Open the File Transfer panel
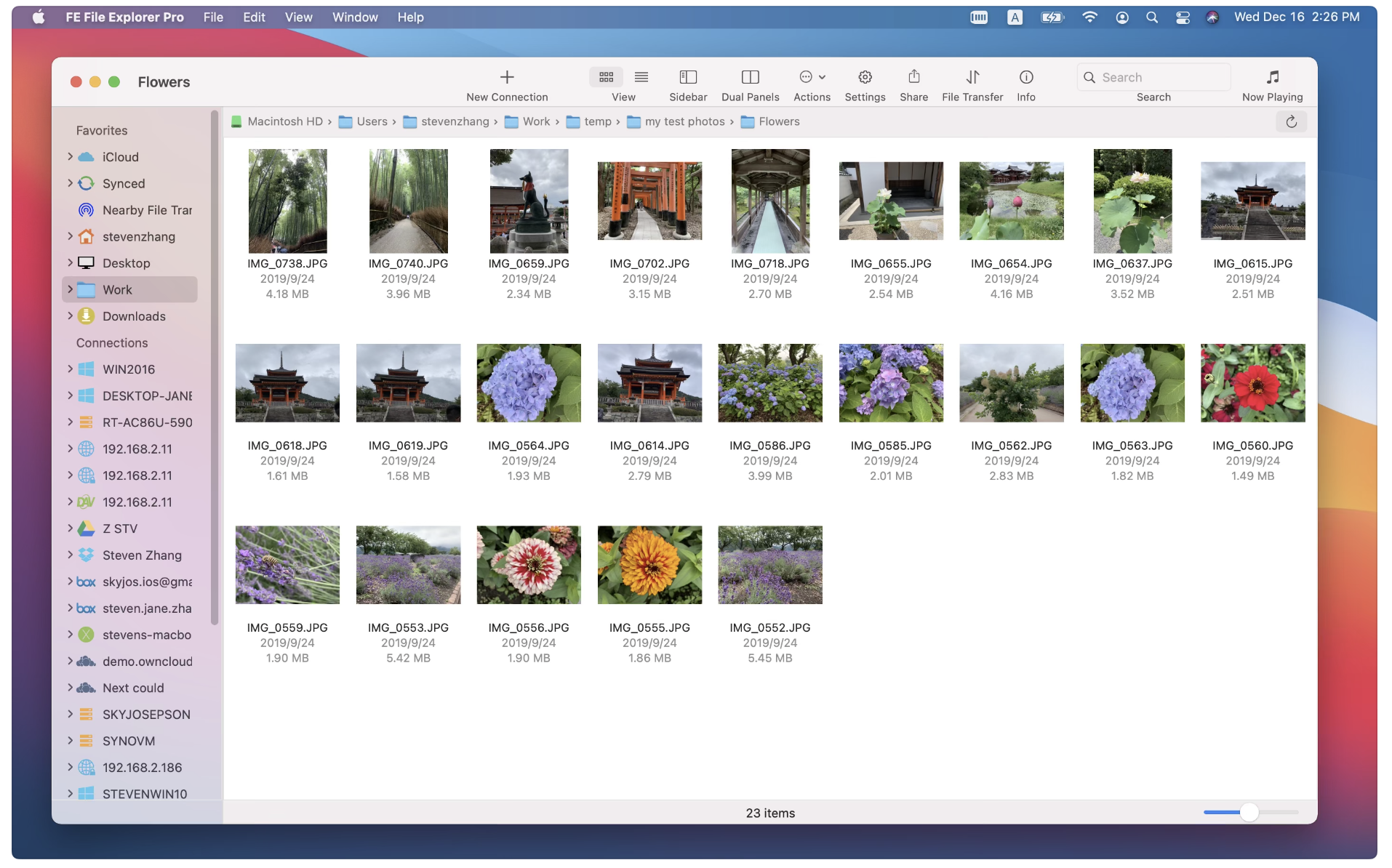Image resolution: width=1392 pixels, height=868 pixels. point(972,77)
